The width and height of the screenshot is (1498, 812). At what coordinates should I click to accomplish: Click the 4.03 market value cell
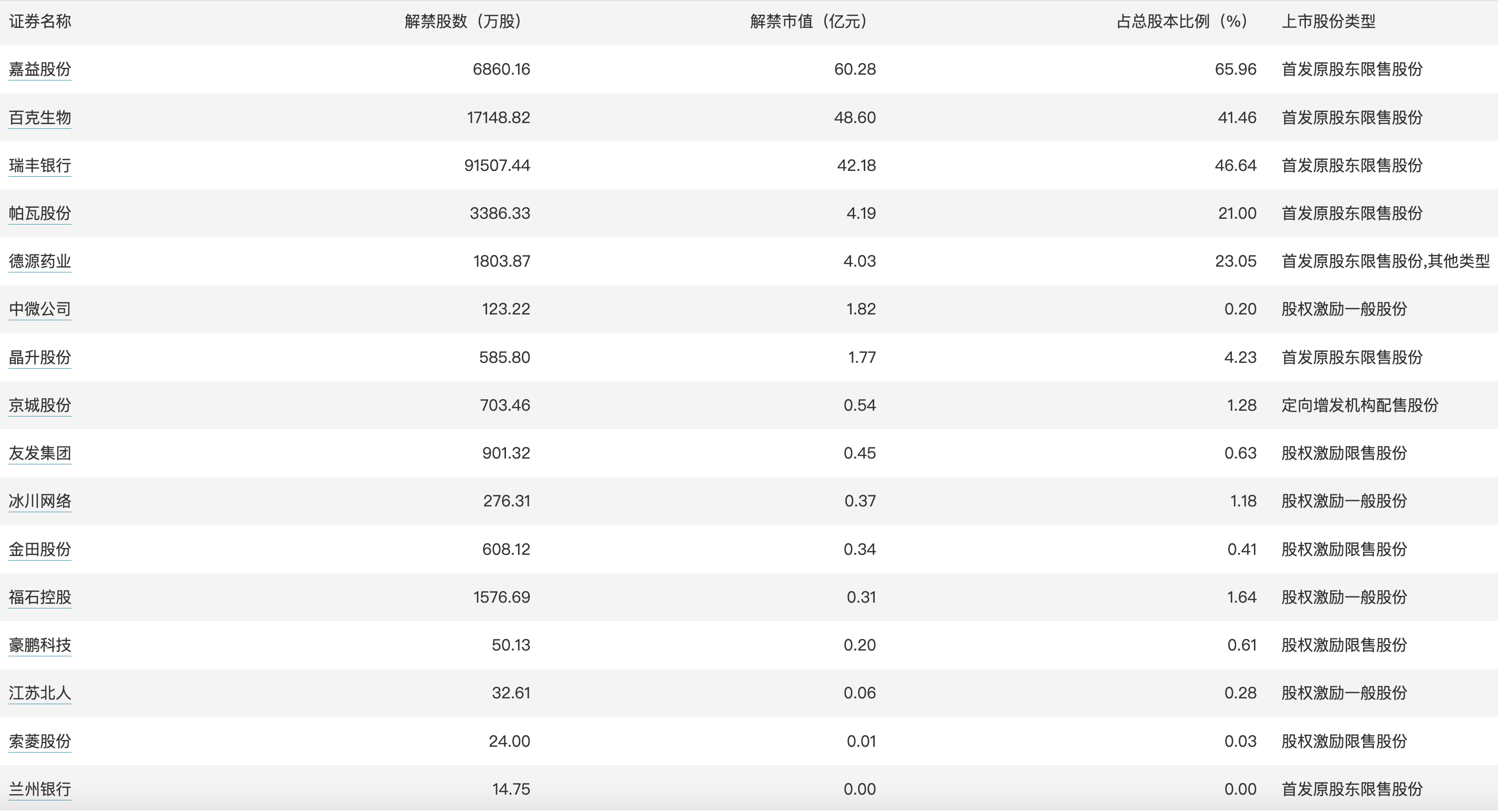(859, 261)
